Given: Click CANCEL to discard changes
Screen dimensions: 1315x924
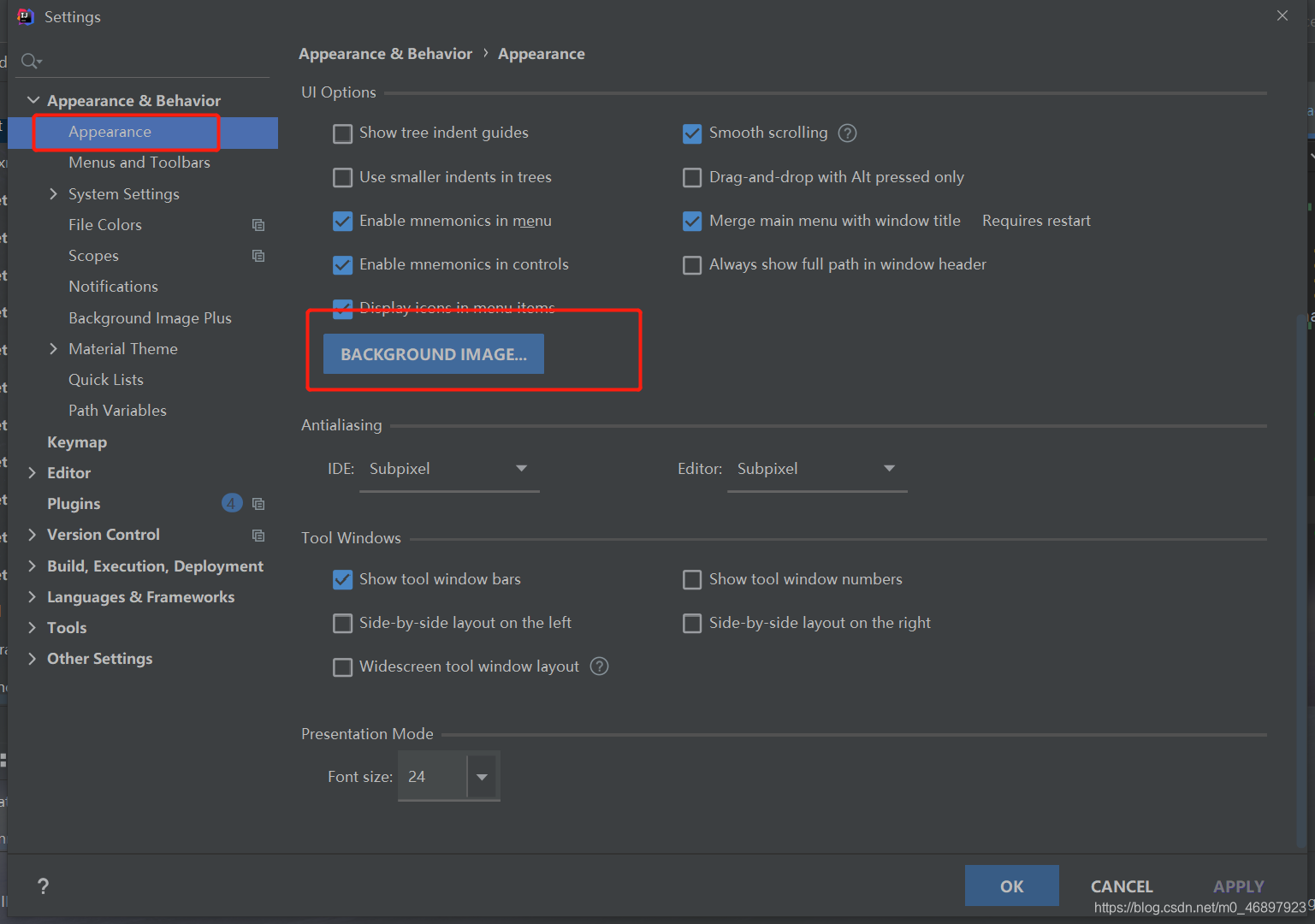Looking at the screenshot, I should click(x=1122, y=886).
